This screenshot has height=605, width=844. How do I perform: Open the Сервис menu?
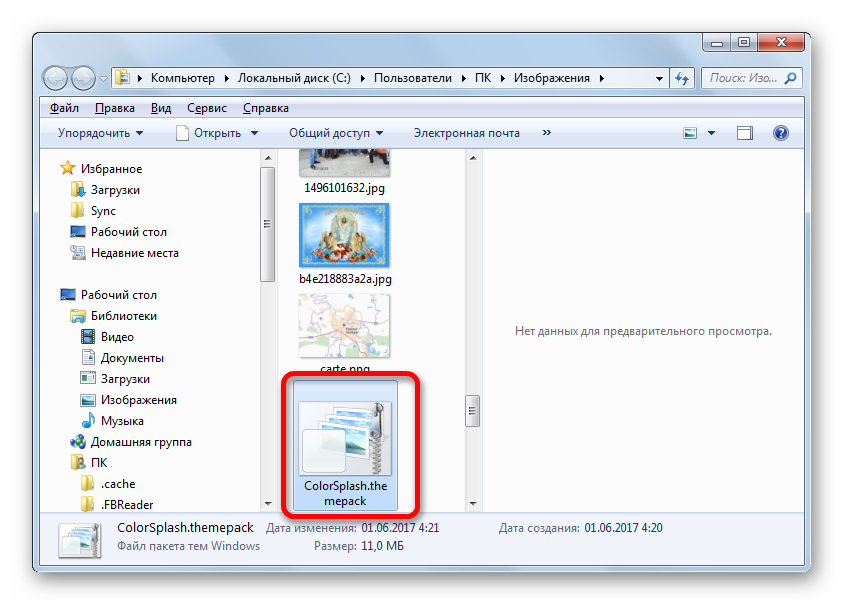206,108
